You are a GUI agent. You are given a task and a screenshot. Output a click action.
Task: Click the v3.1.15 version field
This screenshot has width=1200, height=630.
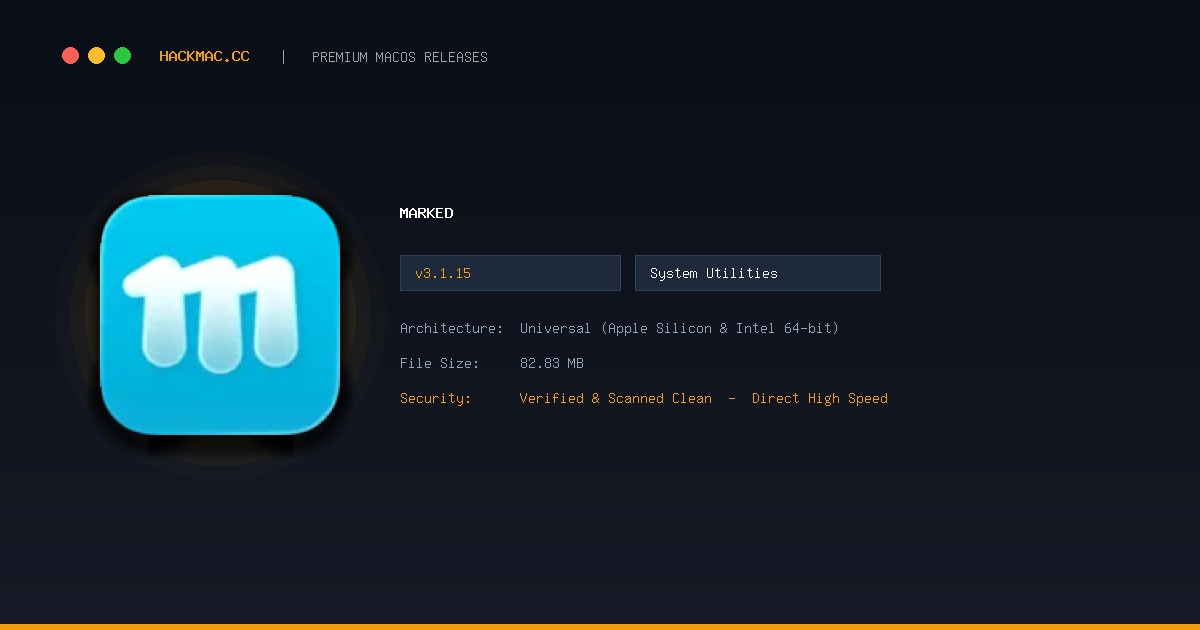pos(510,273)
